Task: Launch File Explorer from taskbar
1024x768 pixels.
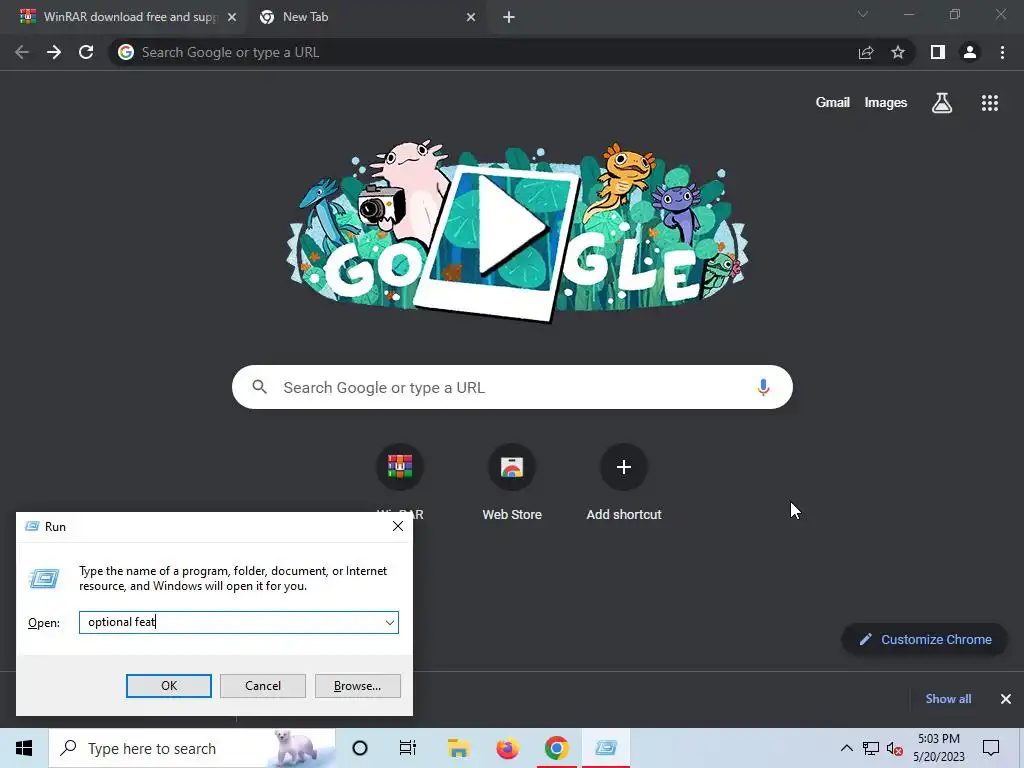Action: pos(458,748)
